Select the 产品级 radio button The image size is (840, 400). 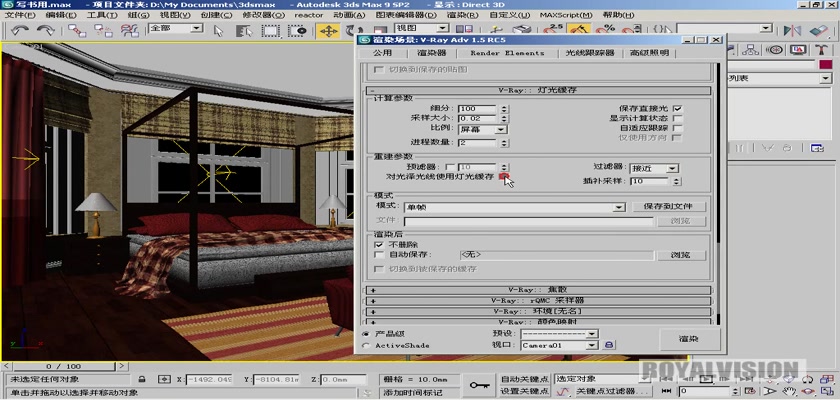366,334
